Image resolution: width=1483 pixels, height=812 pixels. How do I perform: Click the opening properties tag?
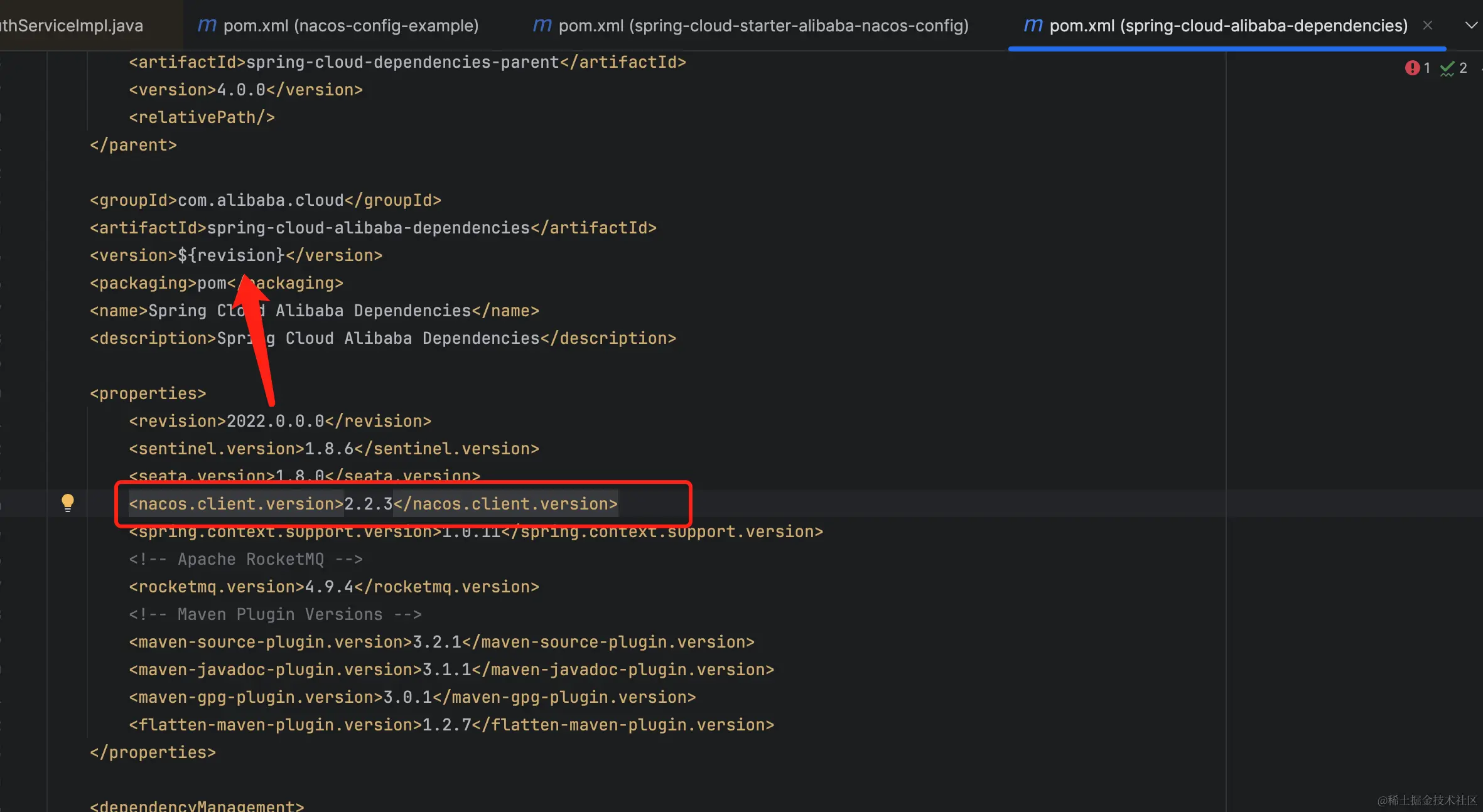click(x=148, y=393)
